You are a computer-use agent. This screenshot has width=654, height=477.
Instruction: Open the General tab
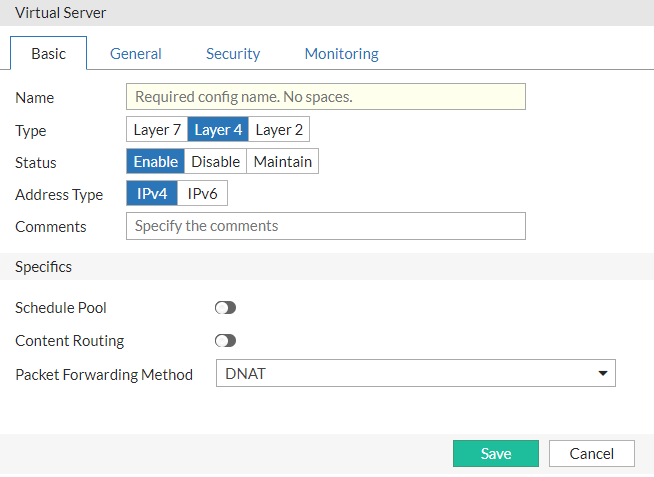pos(136,54)
